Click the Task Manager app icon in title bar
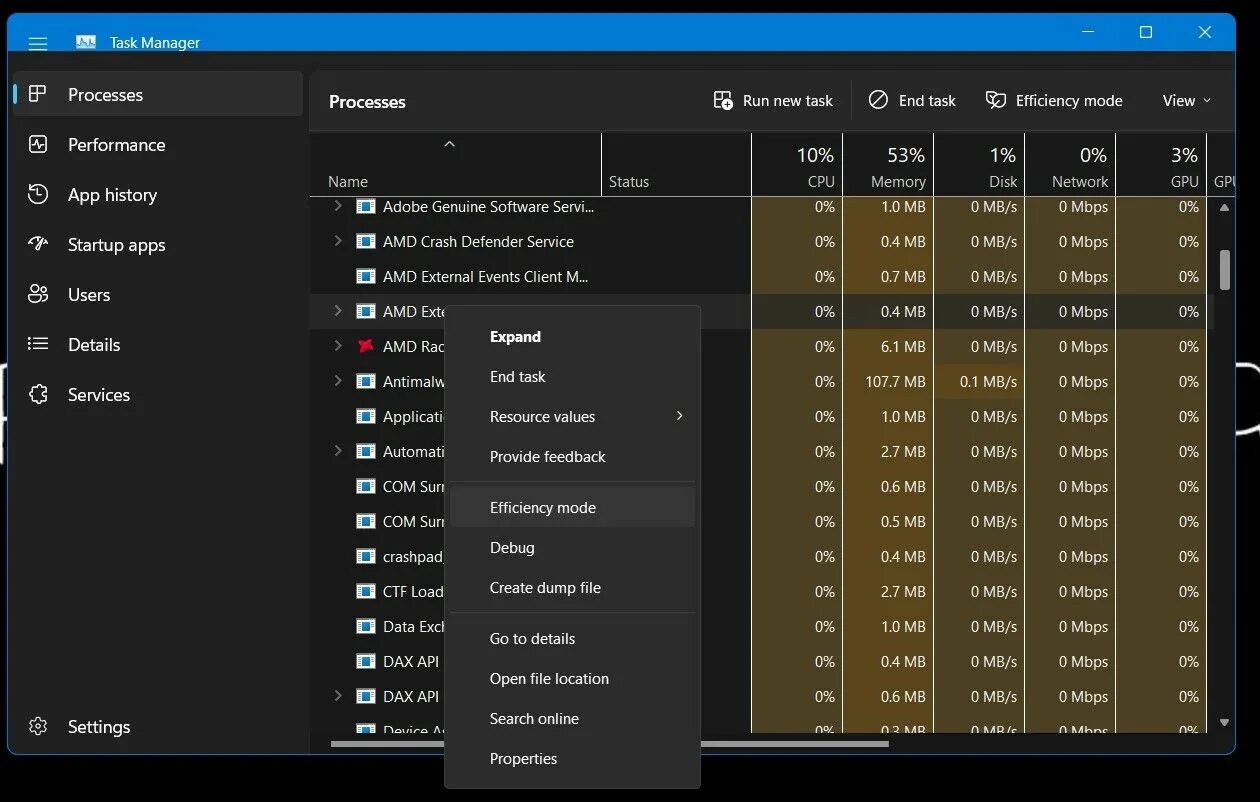 86,42
